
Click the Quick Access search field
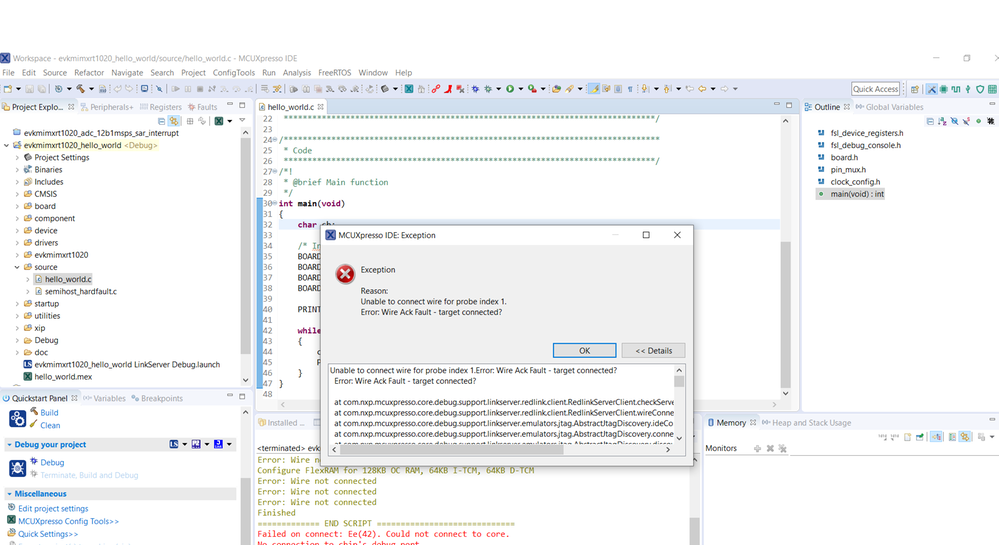click(875, 89)
